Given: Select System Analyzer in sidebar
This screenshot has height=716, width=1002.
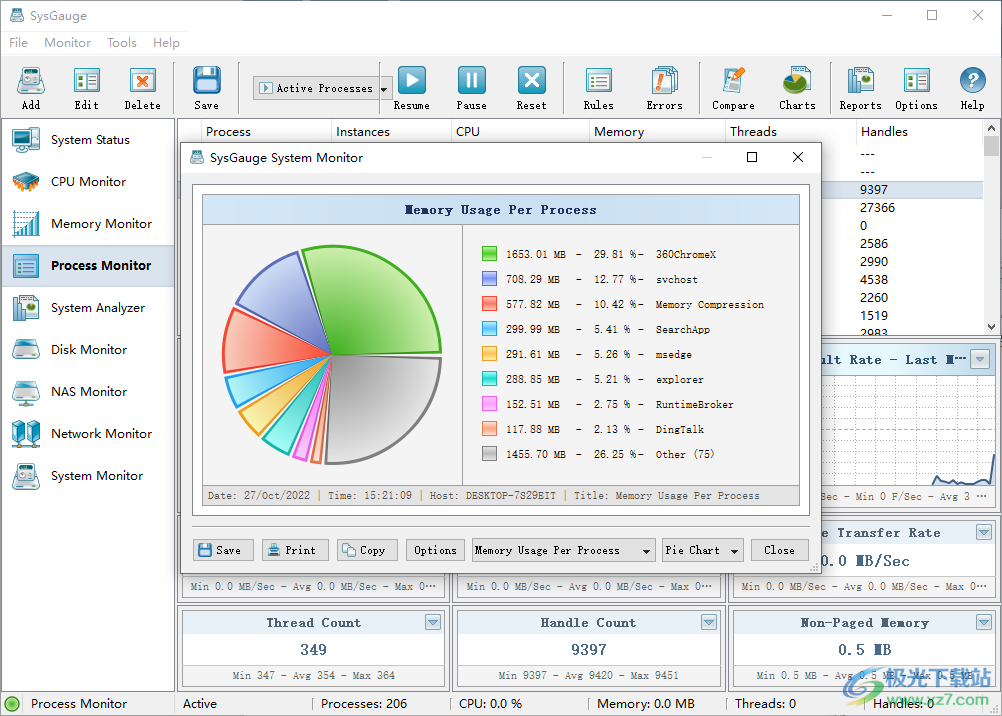Looking at the screenshot, I should click(x=88, y=307).
